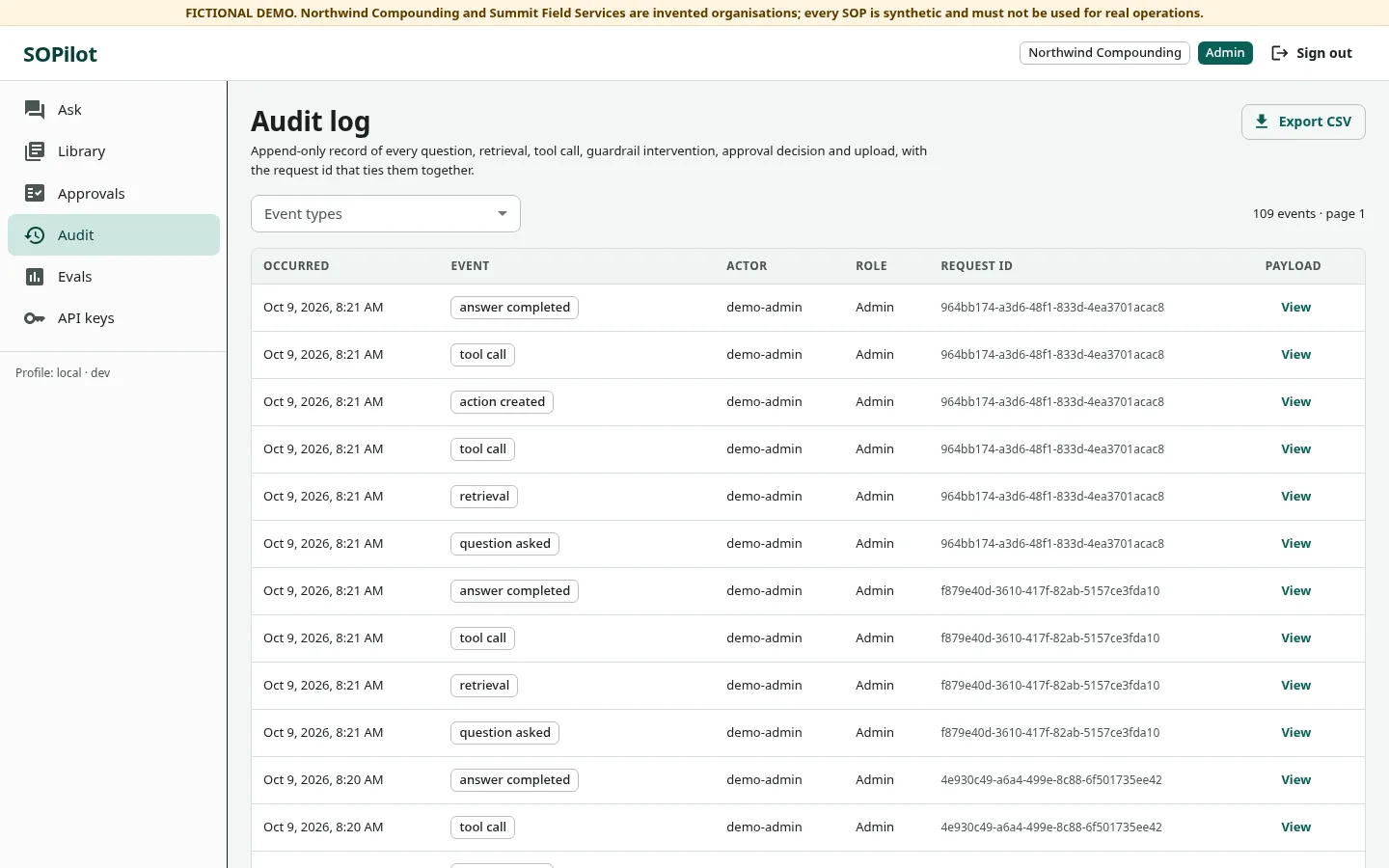Open the Event types dropdown
The height and width of the screenshot is (868, 1389).
pos(386,214)
